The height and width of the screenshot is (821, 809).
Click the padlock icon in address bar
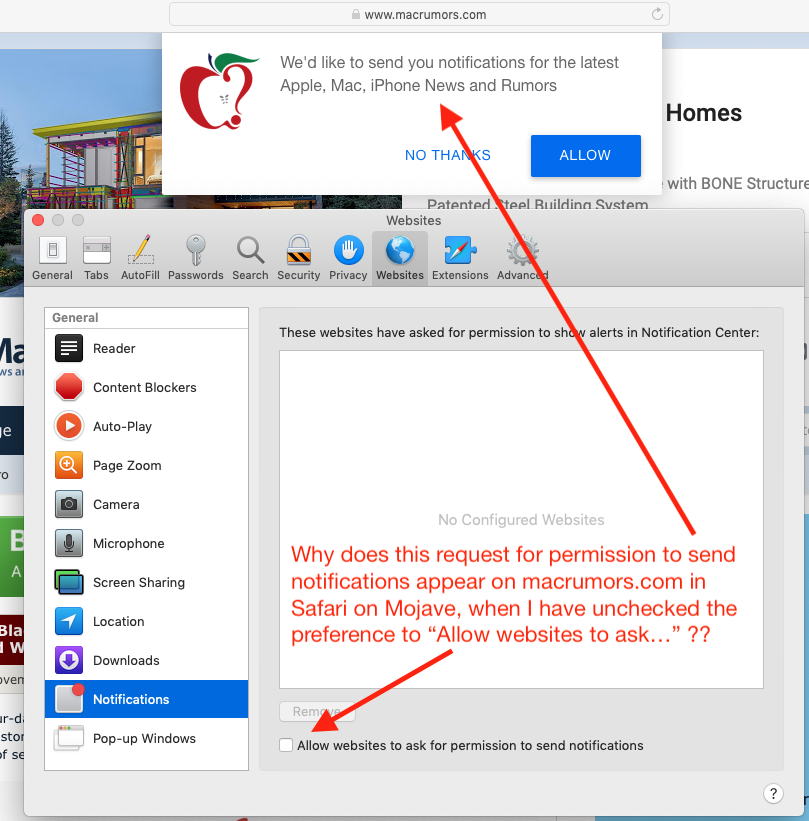[x=356, y=15]
